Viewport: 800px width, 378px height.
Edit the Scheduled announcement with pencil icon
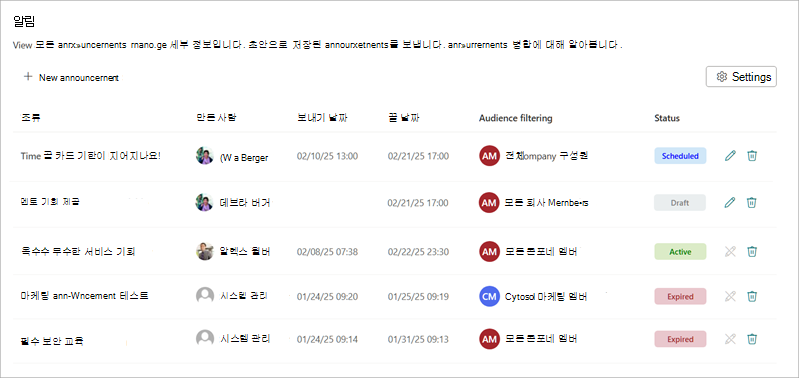(730, 156)
